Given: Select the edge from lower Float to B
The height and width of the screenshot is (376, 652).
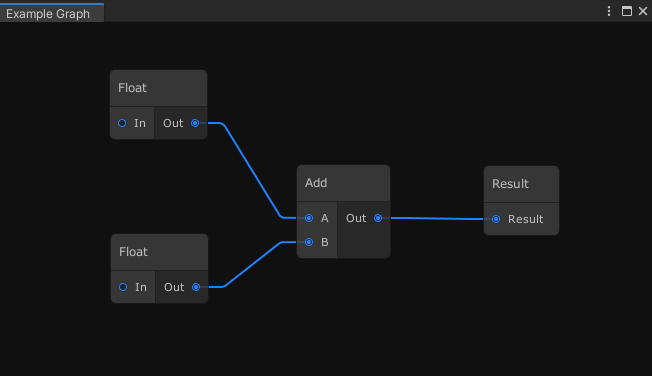Looking at the screenshot, I should pos(254,265).
